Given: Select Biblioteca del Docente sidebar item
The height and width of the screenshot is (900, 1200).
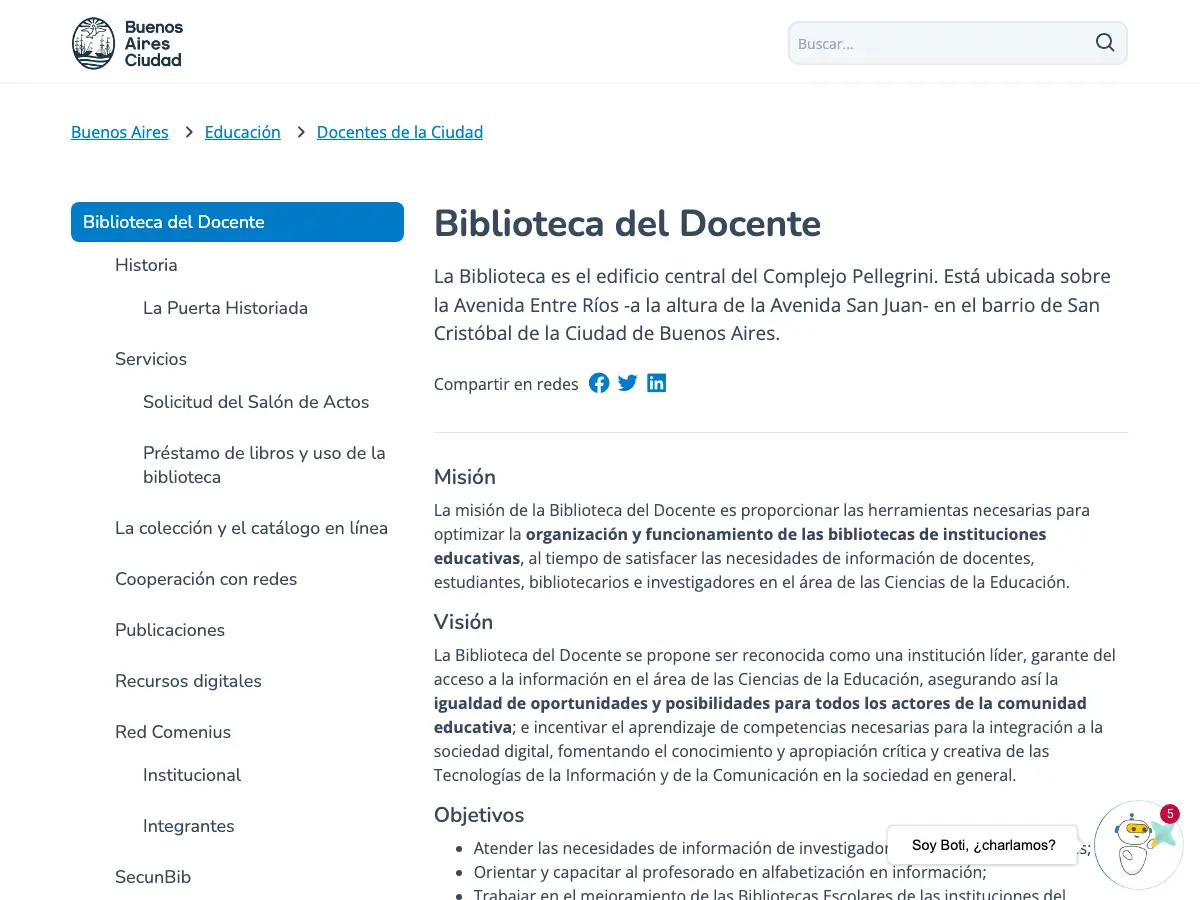Looking at the screenshot, I should click(x=237, y=222).
